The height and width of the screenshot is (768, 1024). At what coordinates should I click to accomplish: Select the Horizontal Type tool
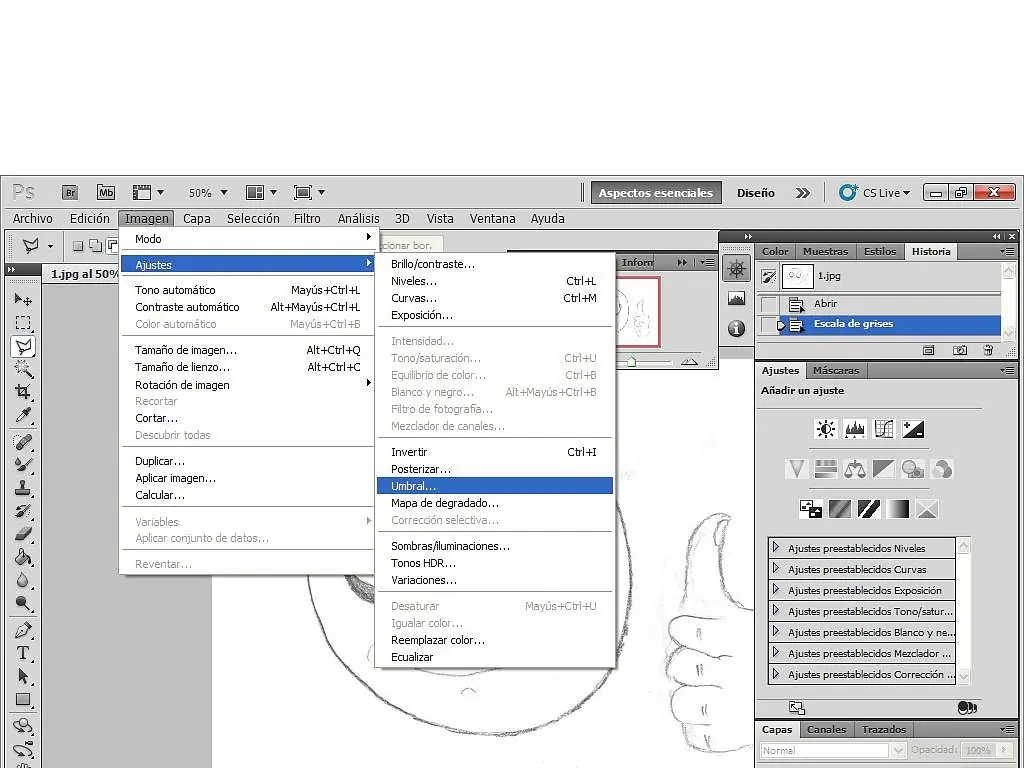tap(23, 653)
